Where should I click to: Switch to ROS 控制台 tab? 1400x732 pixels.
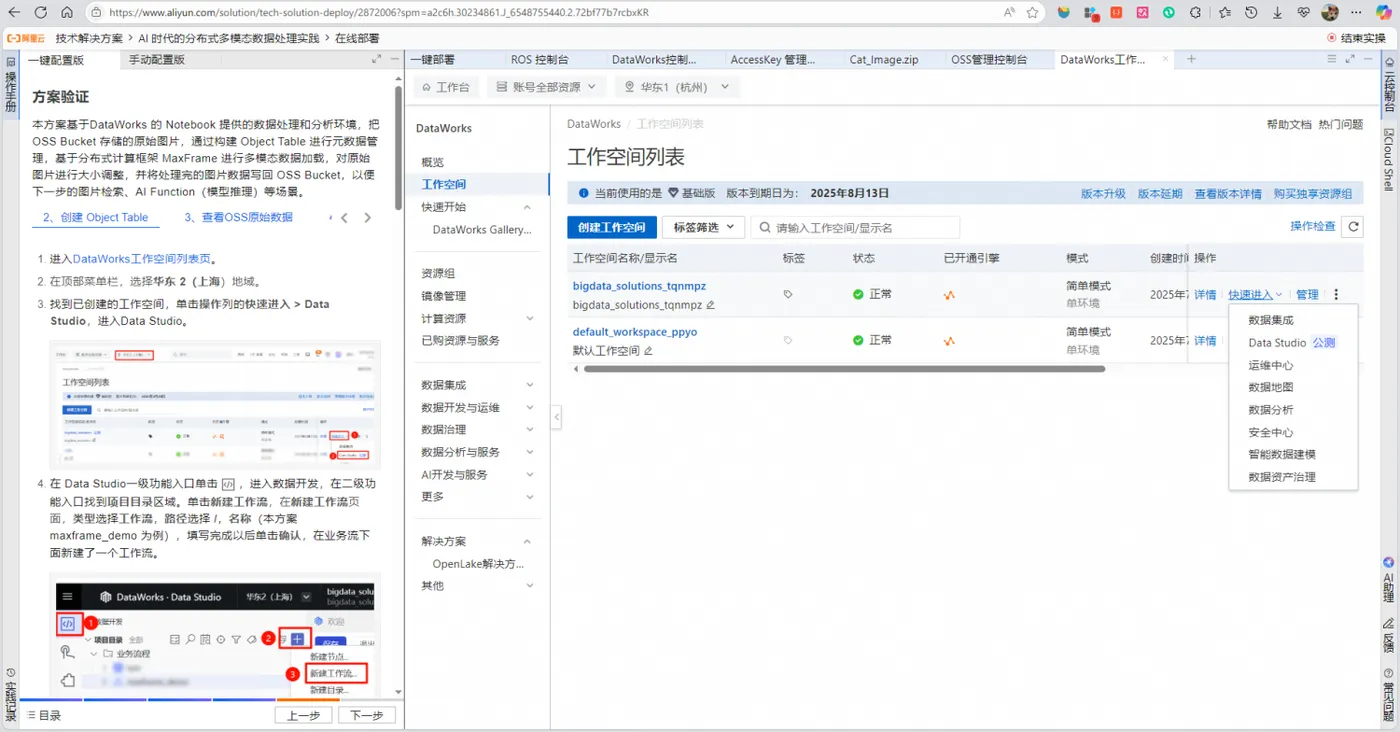coord(539,59)
